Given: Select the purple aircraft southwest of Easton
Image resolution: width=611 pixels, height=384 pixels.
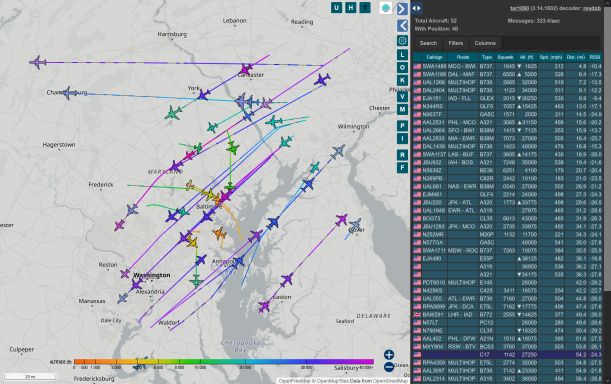Looking at the screenshot, I should coord(264,306).
